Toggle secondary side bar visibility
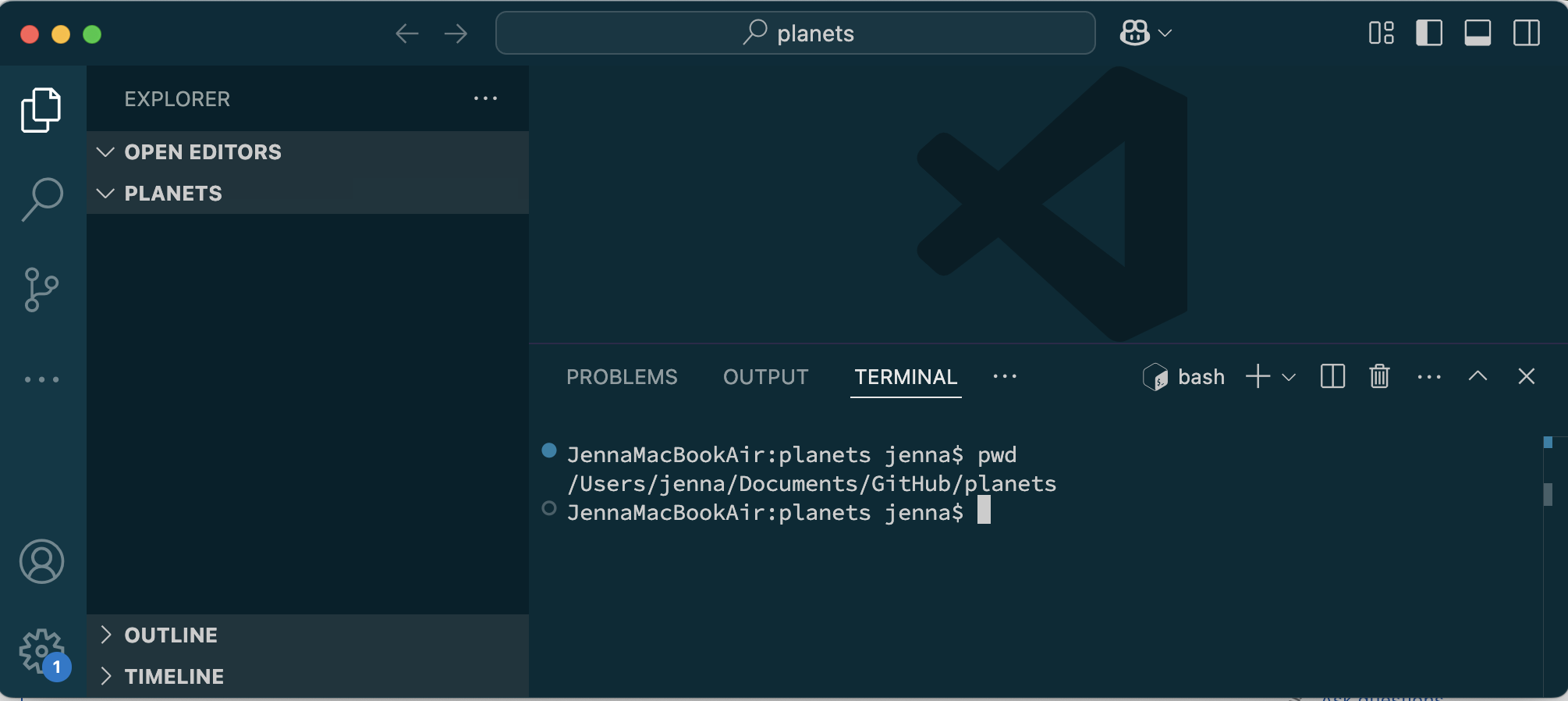 tap(1527, 33)
